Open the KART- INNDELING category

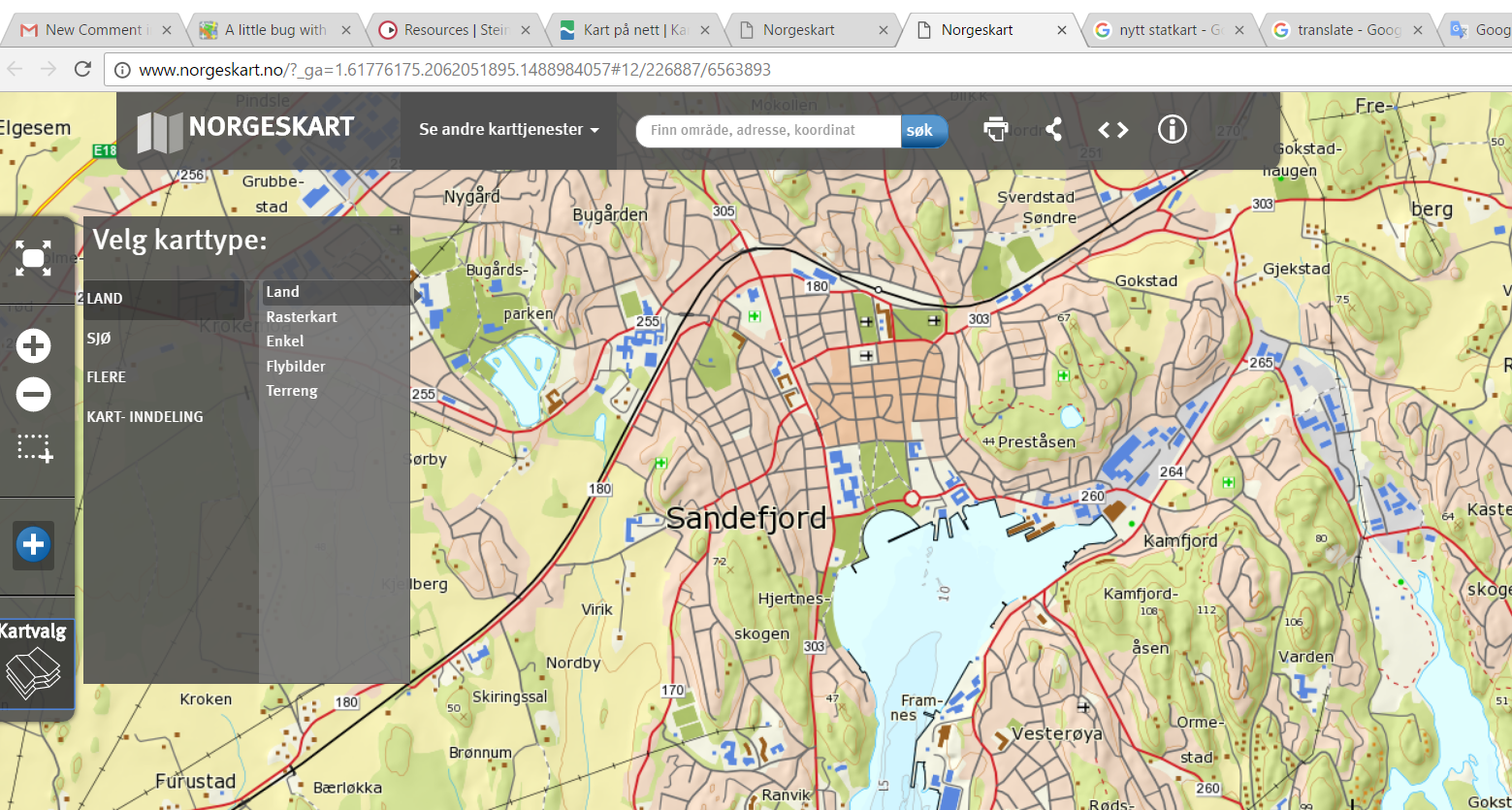click(x=145, y=417)
